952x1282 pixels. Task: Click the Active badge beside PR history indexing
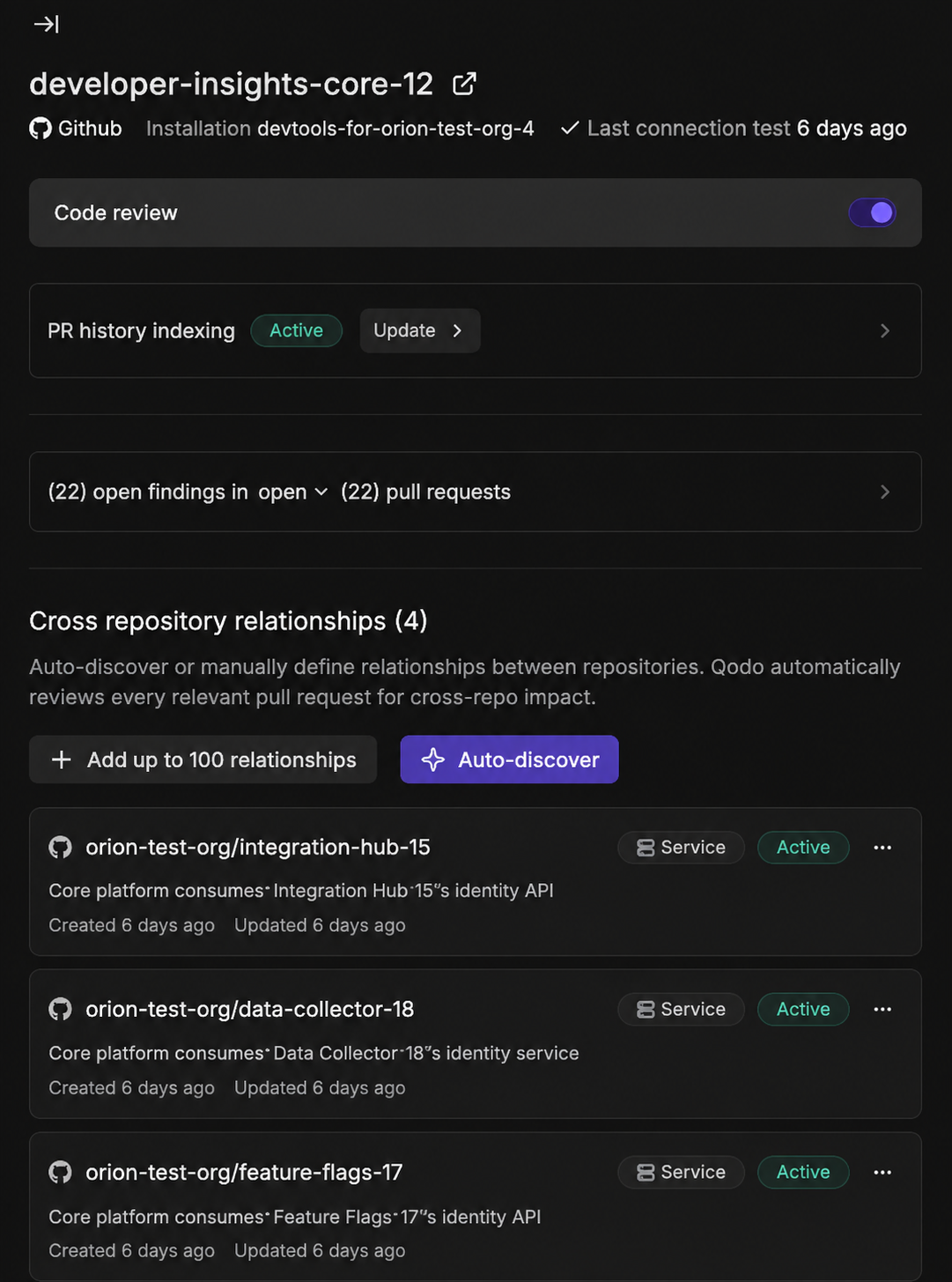pos(296,330)
